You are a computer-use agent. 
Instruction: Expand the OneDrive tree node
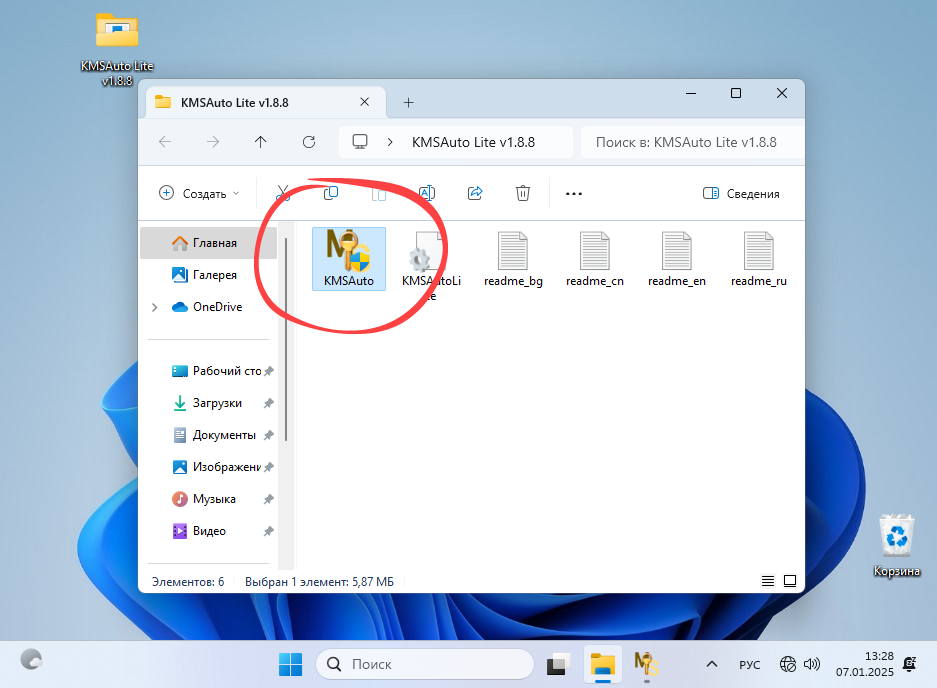(154, 307)
